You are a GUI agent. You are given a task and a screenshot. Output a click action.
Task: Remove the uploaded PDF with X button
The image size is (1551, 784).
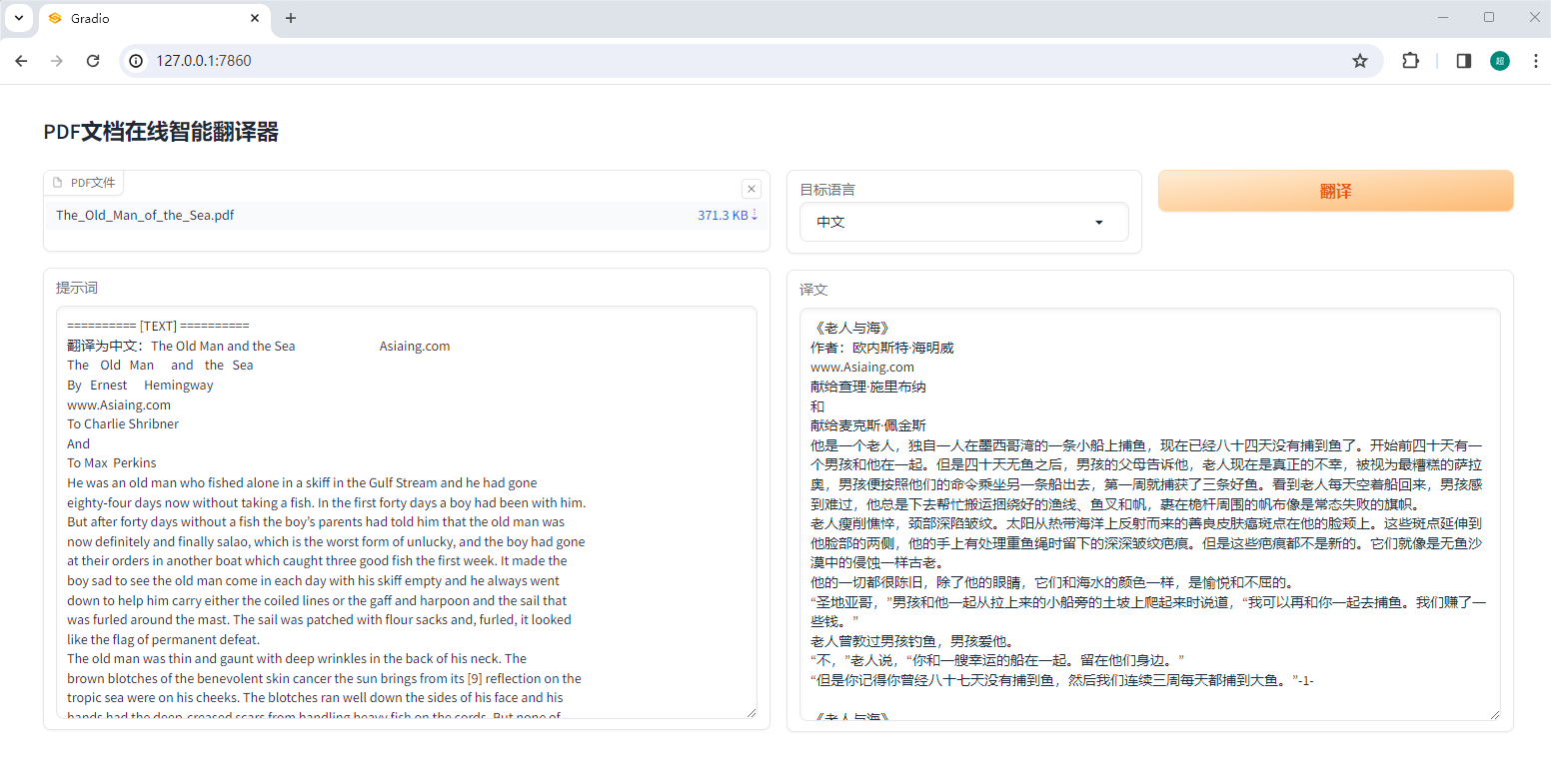752,189
